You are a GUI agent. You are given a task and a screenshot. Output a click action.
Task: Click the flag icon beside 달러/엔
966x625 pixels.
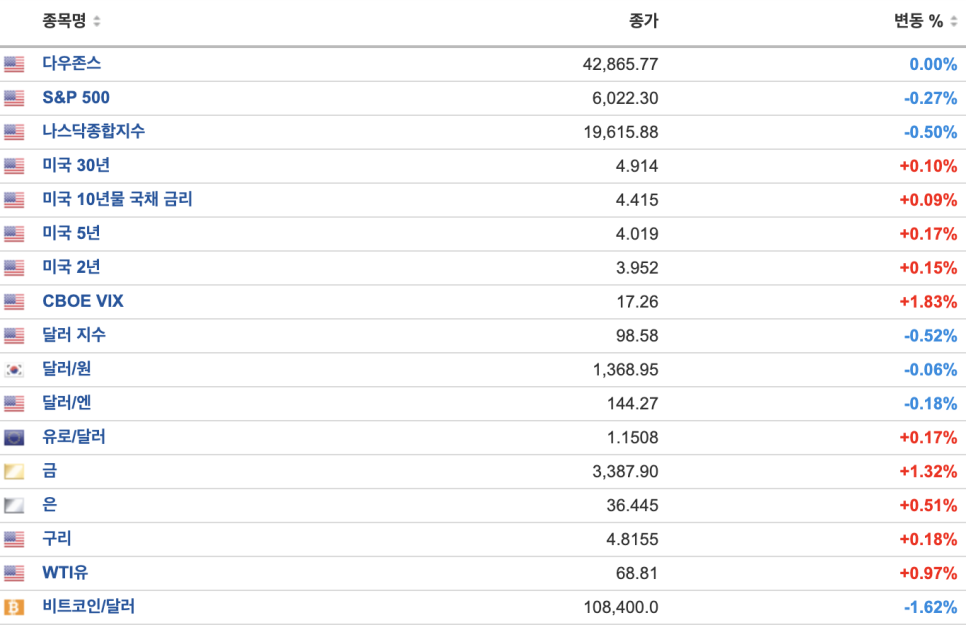point(14,403)
